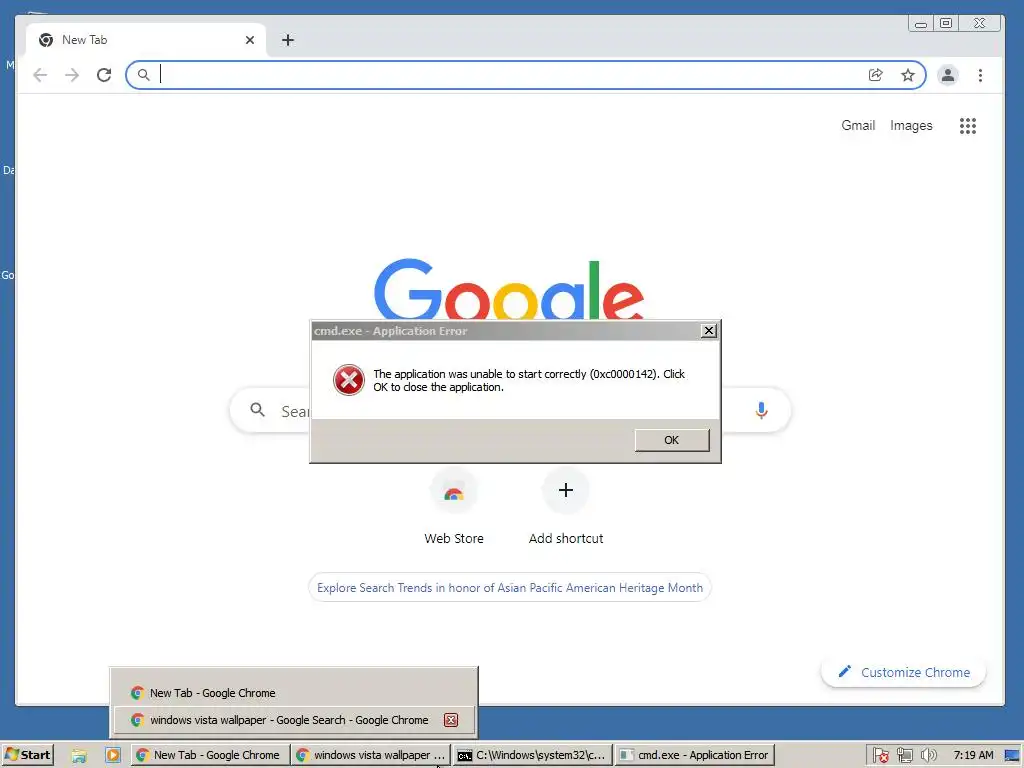This screenshot has height=768, width=1024.
Task: Switch to New Tab - Google Chrome taskbar button
Action: pyautogui.click(x=209, y=755)
